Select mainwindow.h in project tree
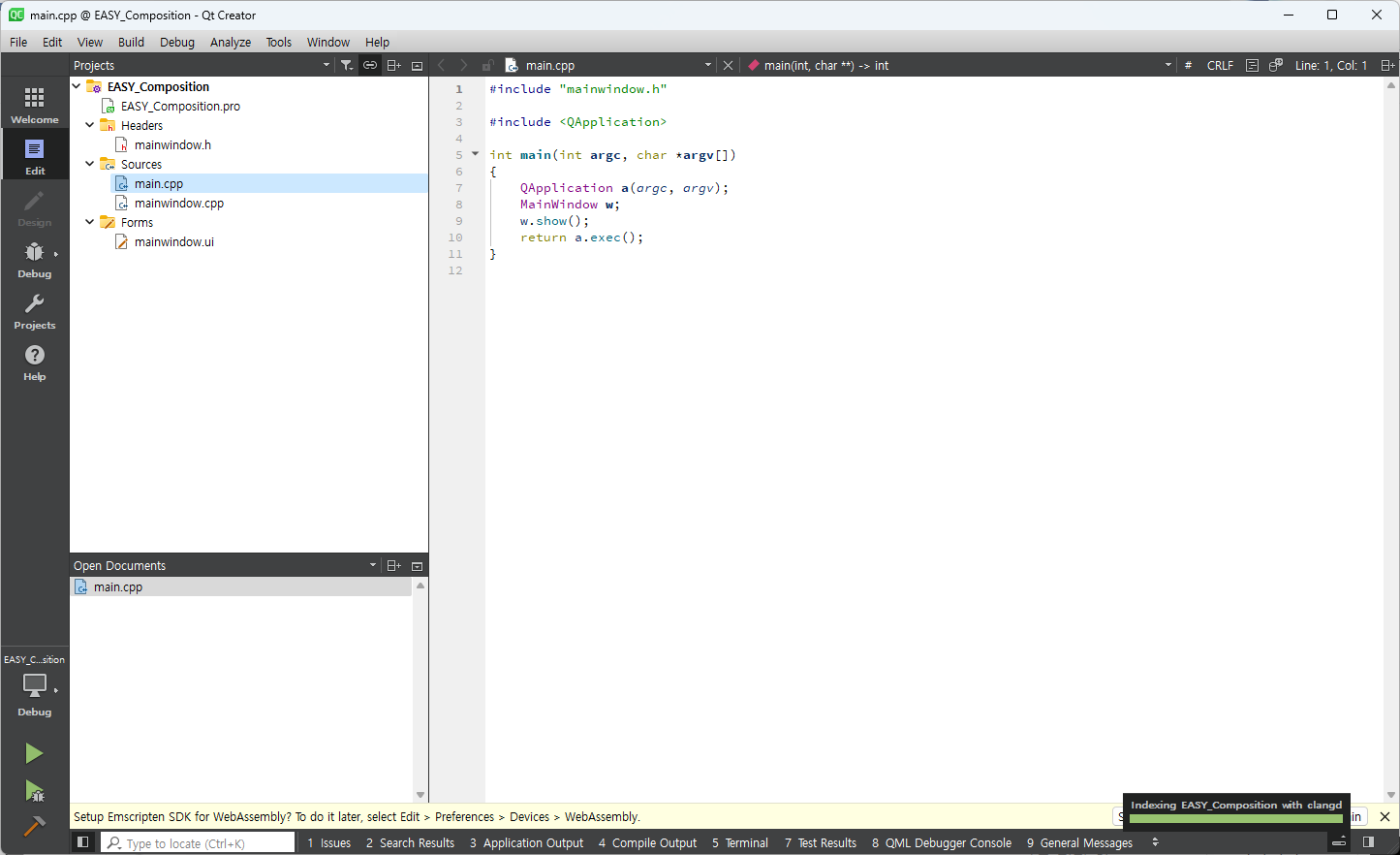This screenshot has width=1400, height=855. point(172,144)
